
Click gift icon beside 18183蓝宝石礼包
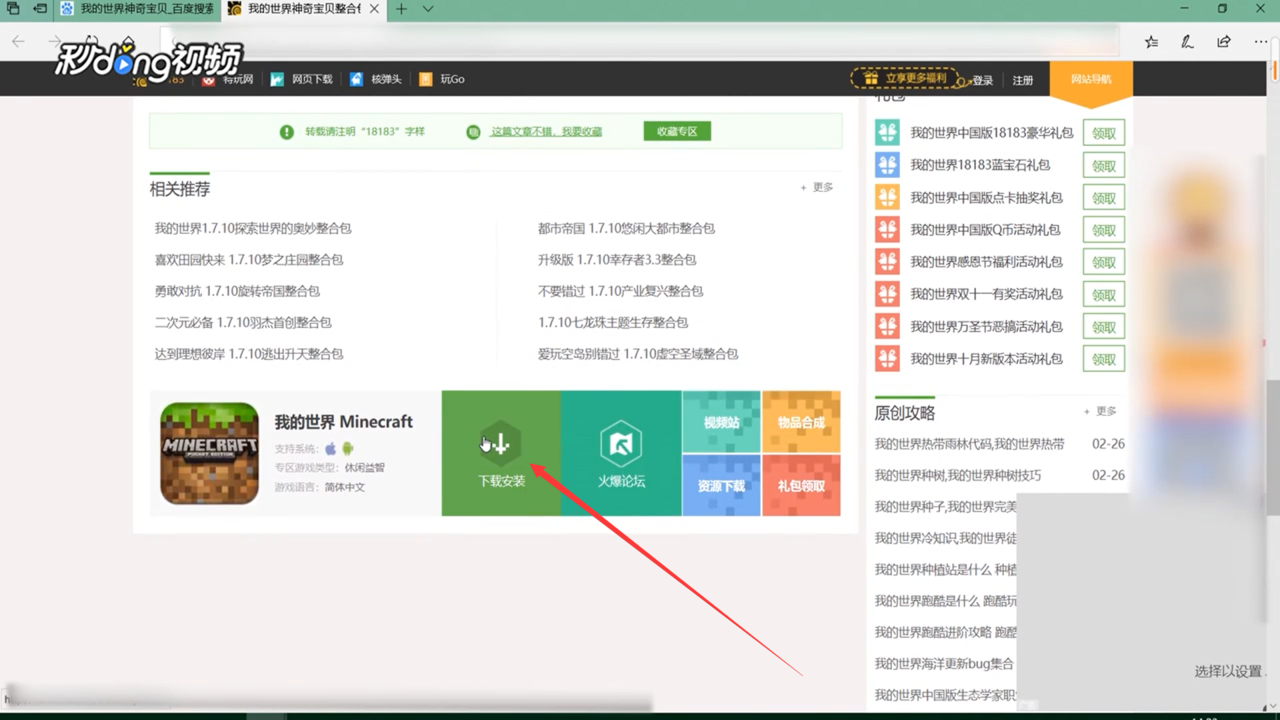point(887,165)
